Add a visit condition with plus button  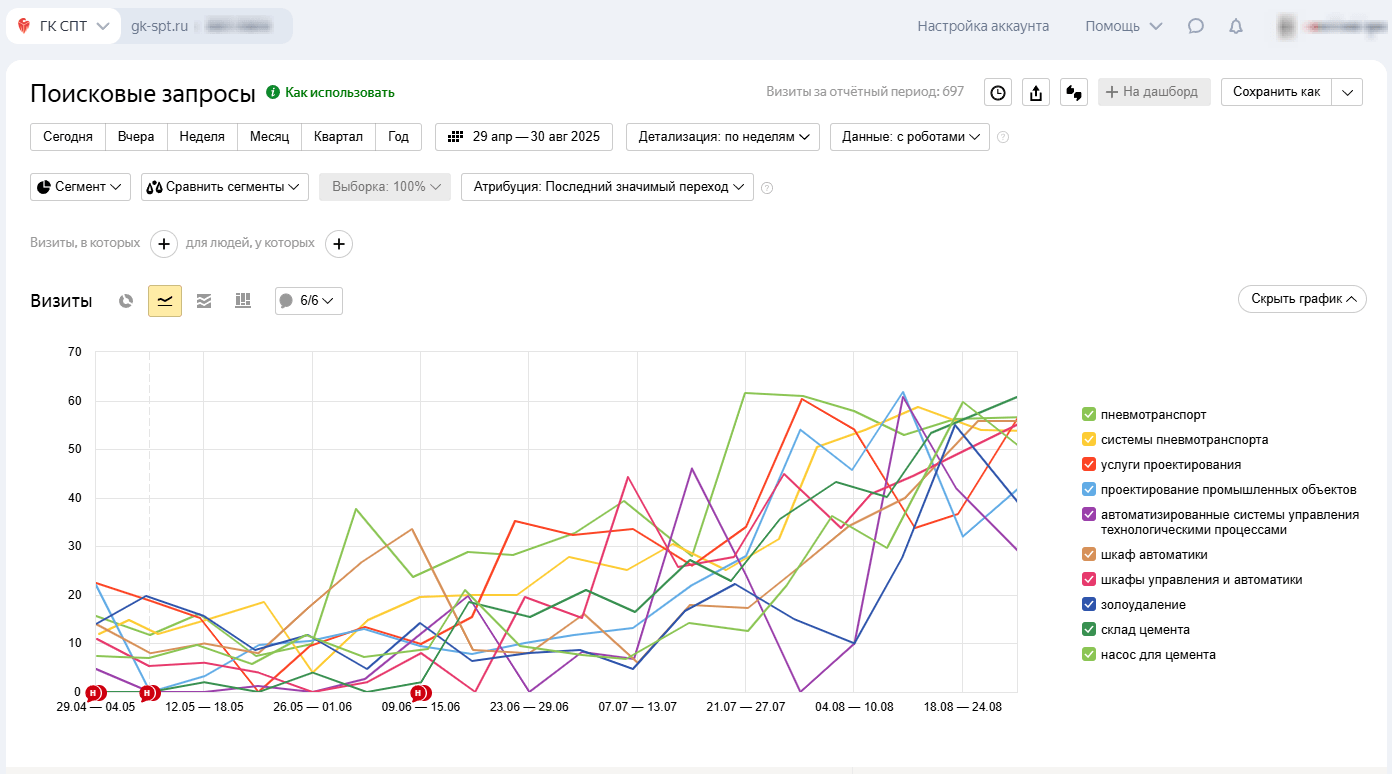164,243
